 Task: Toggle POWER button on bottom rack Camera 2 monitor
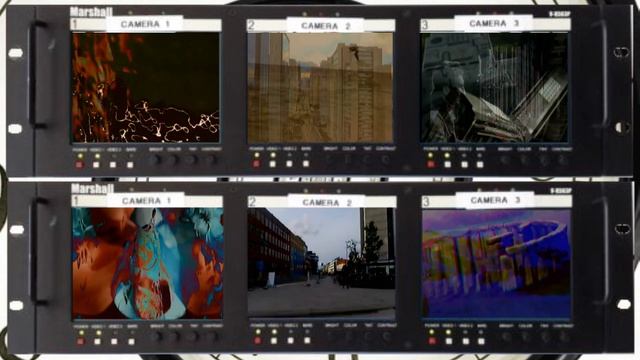click(258, 341)
